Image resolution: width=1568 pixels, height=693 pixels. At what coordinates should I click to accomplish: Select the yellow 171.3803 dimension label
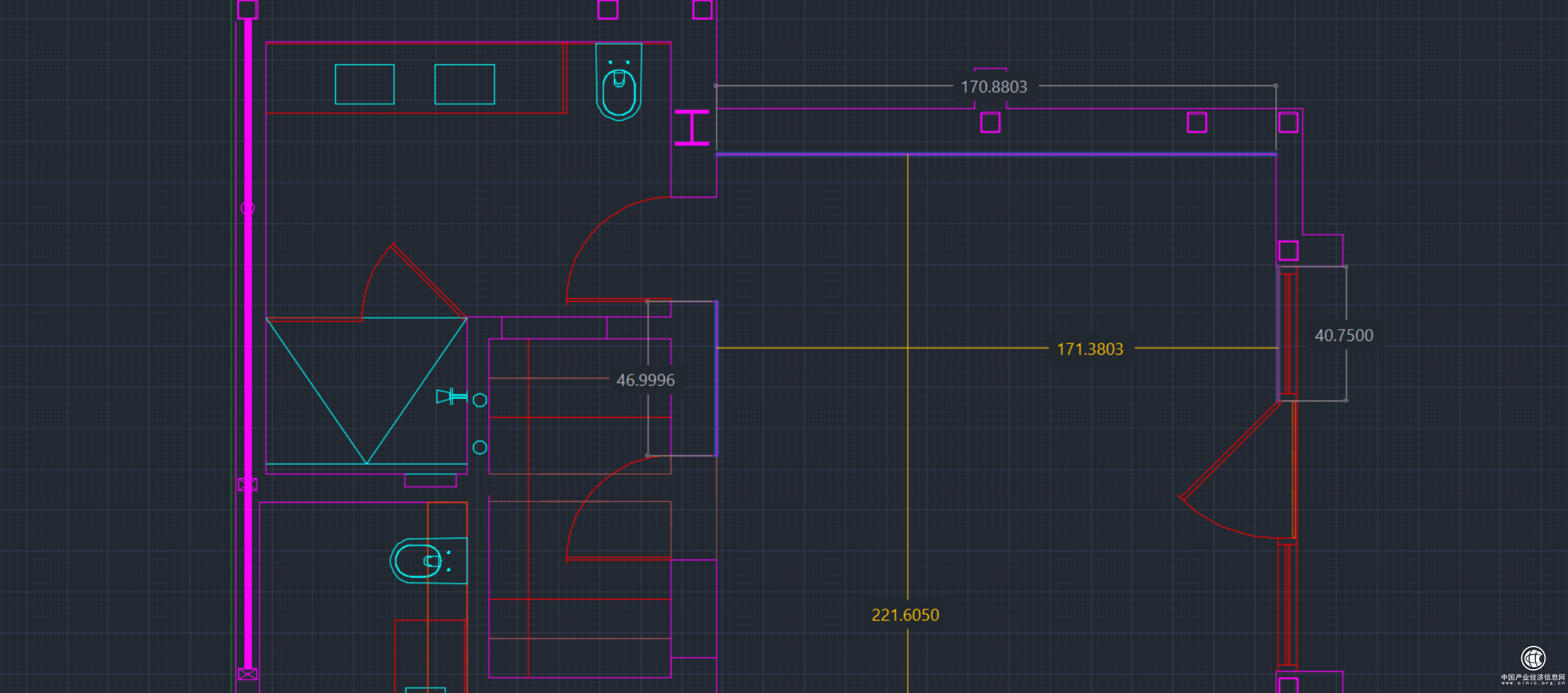pyautogui.click(x=1090, y=349)
